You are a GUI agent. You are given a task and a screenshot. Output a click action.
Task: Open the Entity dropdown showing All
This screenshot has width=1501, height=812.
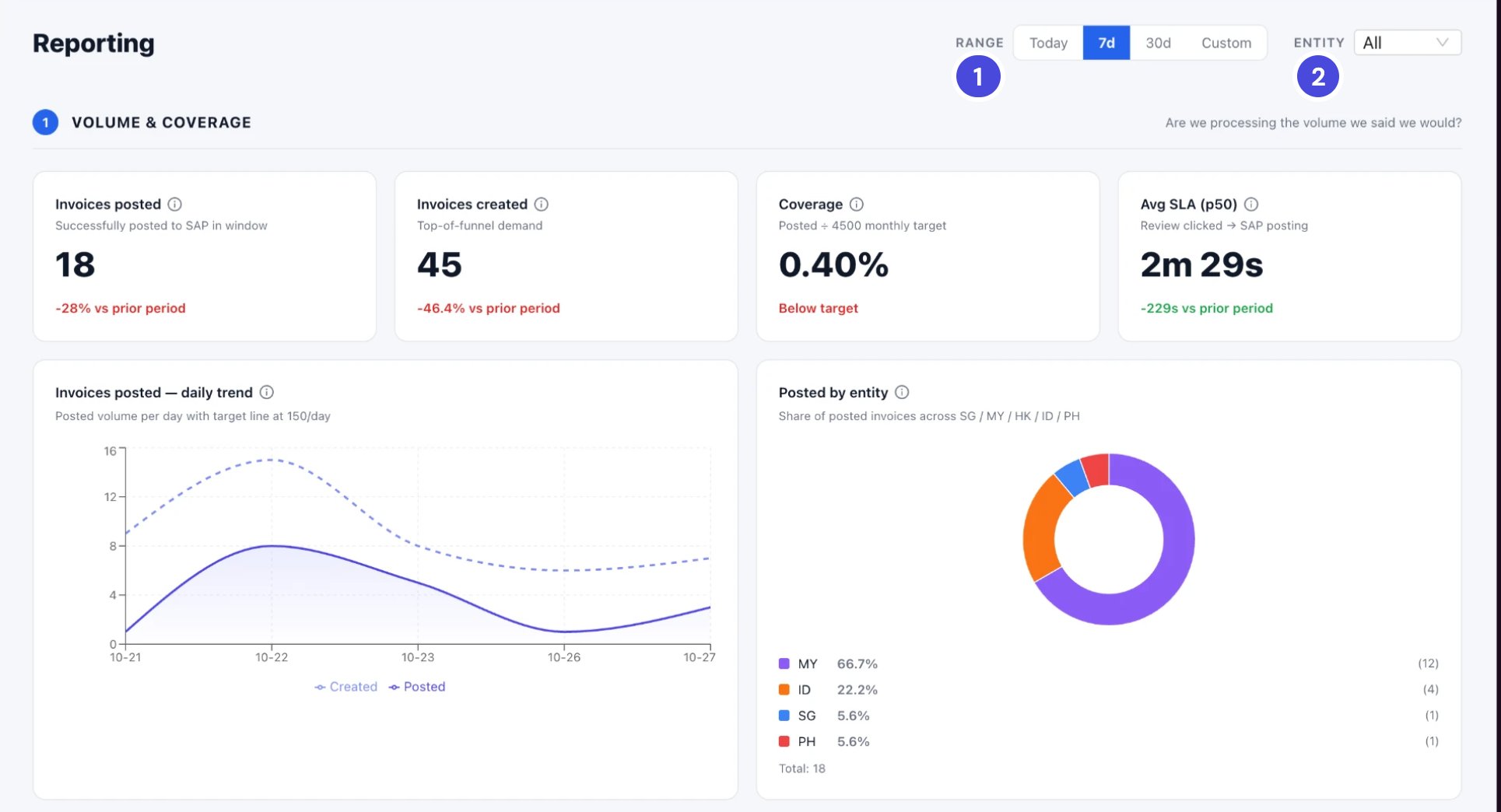click(x=1408, y=43)
